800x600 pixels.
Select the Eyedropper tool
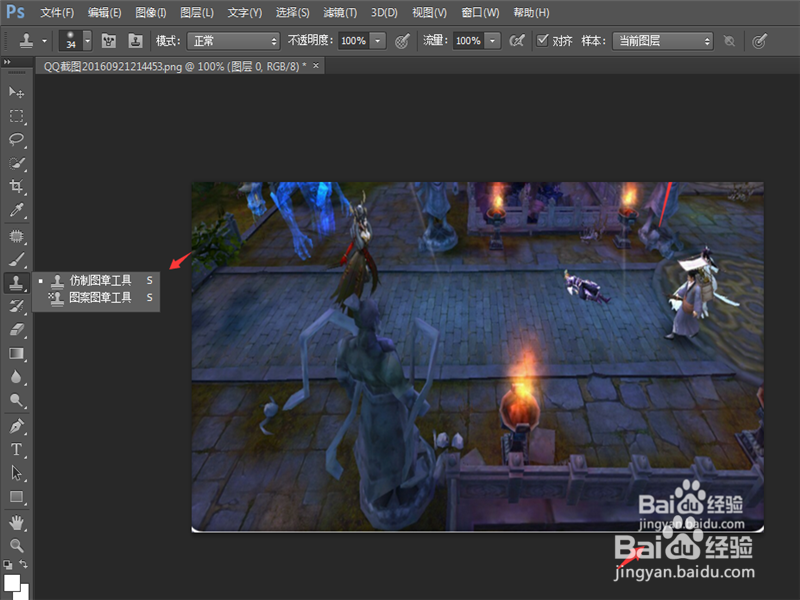pos(16,210)
